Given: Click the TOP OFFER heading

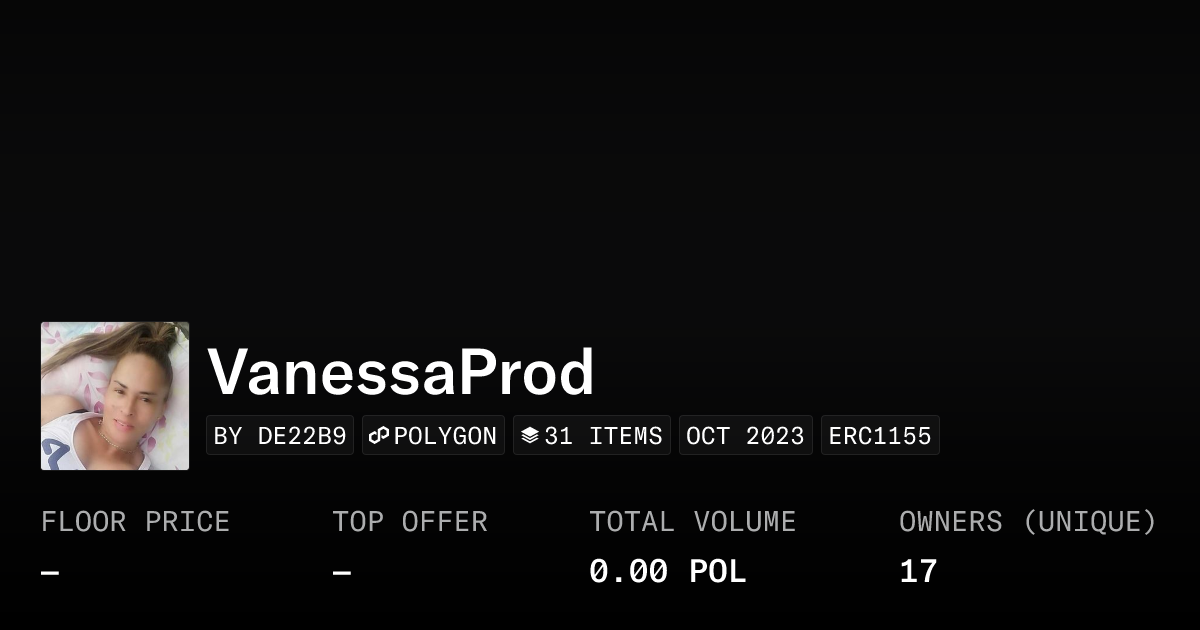Looking at the screenshot, I should click(x=410, y=522).
